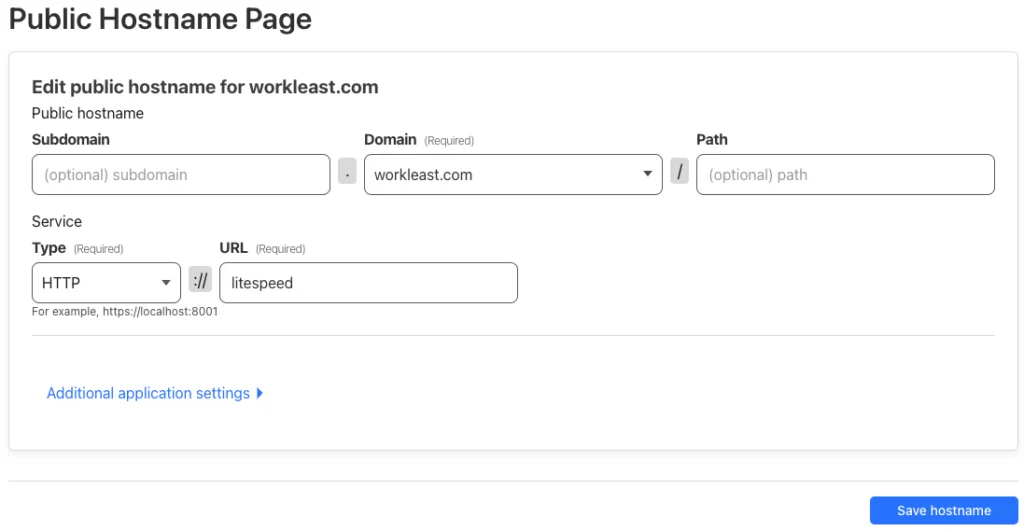Viewport: 1024px width, 531px height.
Task: Click the Domain dropdown arrow
Action: pyautogui.click(x=647, y=174)
